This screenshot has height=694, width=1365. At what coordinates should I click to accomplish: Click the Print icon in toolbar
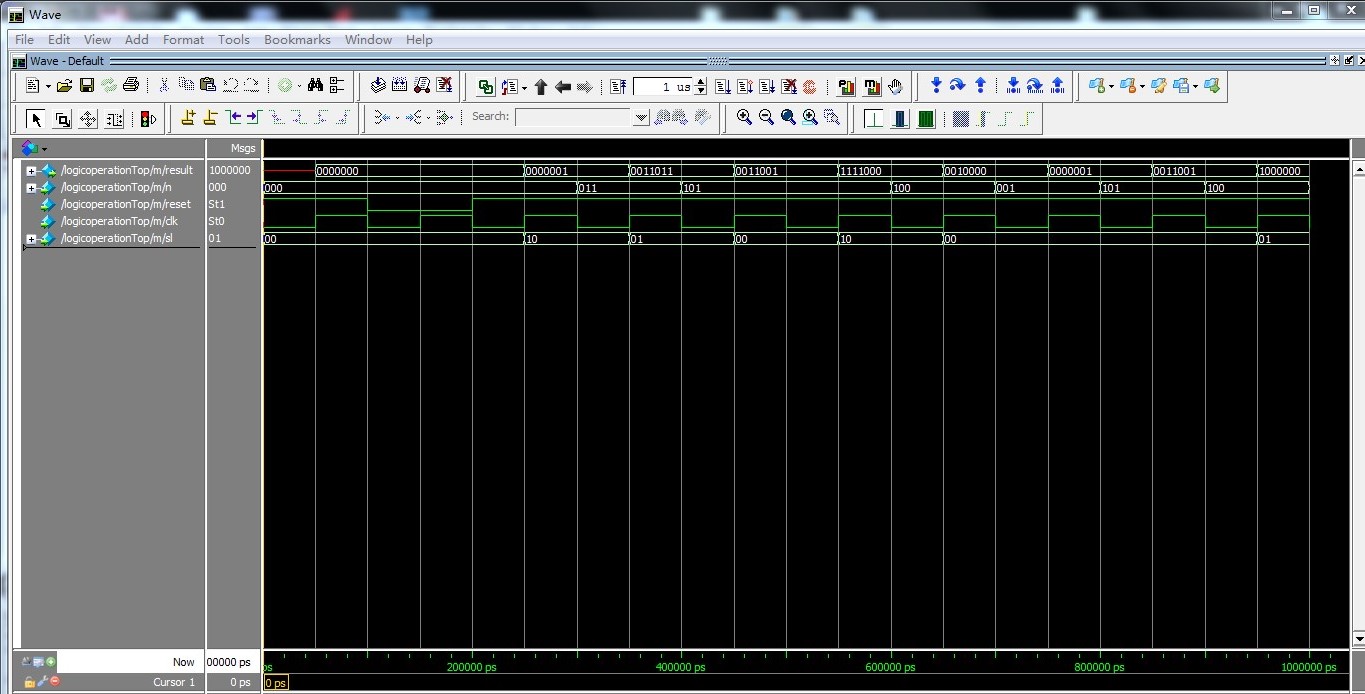click(x=130, y=86)
